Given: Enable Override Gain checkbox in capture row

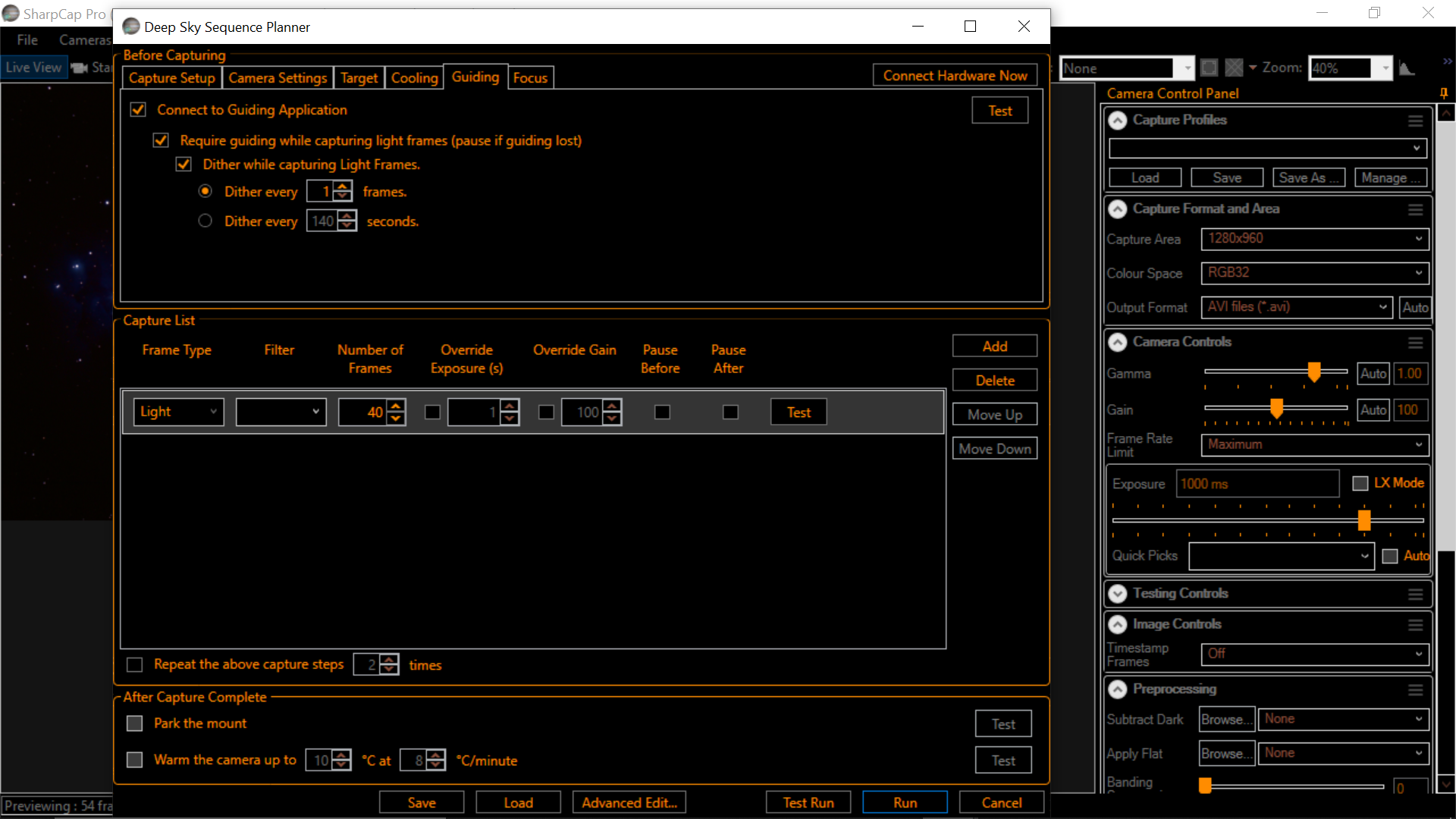Looking at the screenshot, I should 546,412.
